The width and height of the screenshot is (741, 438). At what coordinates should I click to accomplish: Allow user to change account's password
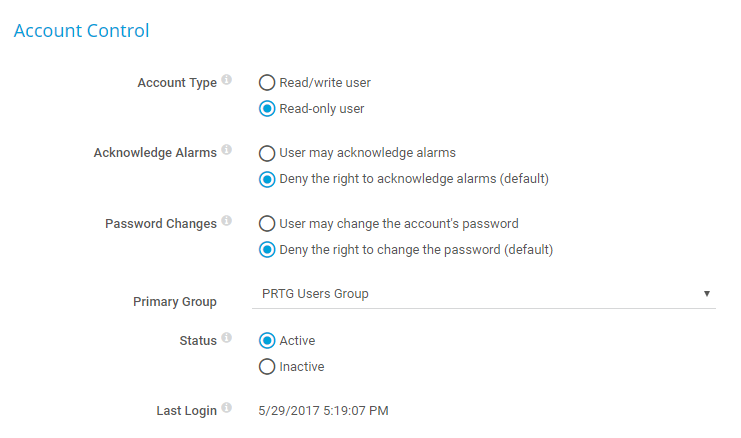tap(267, 223)
